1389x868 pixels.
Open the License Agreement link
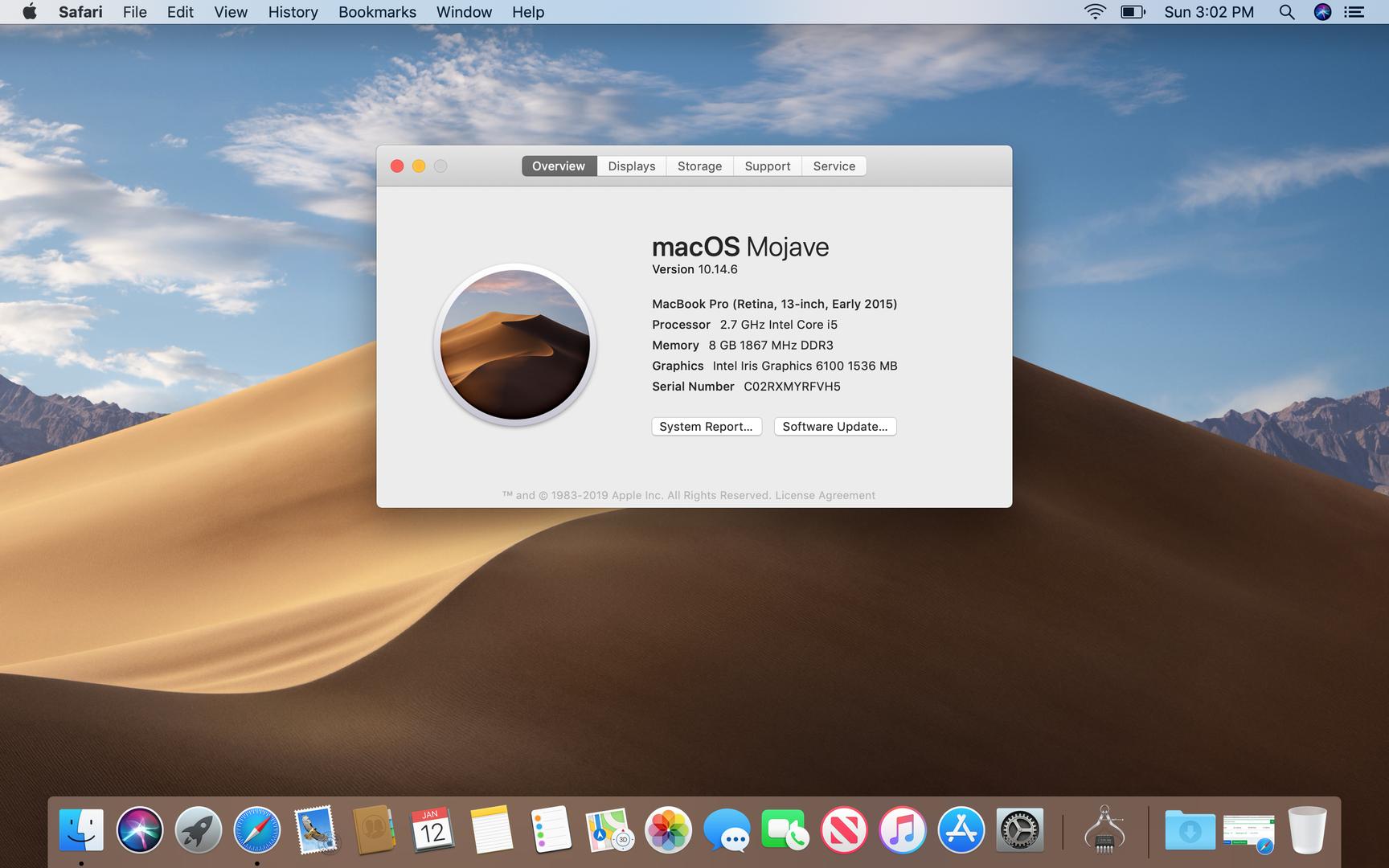pyautogui.click(x=825, y=495)
